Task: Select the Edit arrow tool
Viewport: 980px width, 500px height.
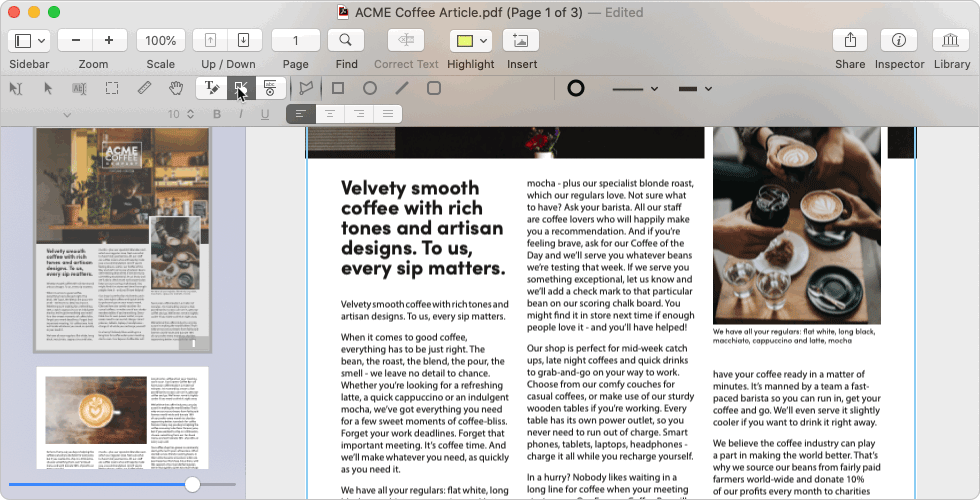Action: (48, 89)
